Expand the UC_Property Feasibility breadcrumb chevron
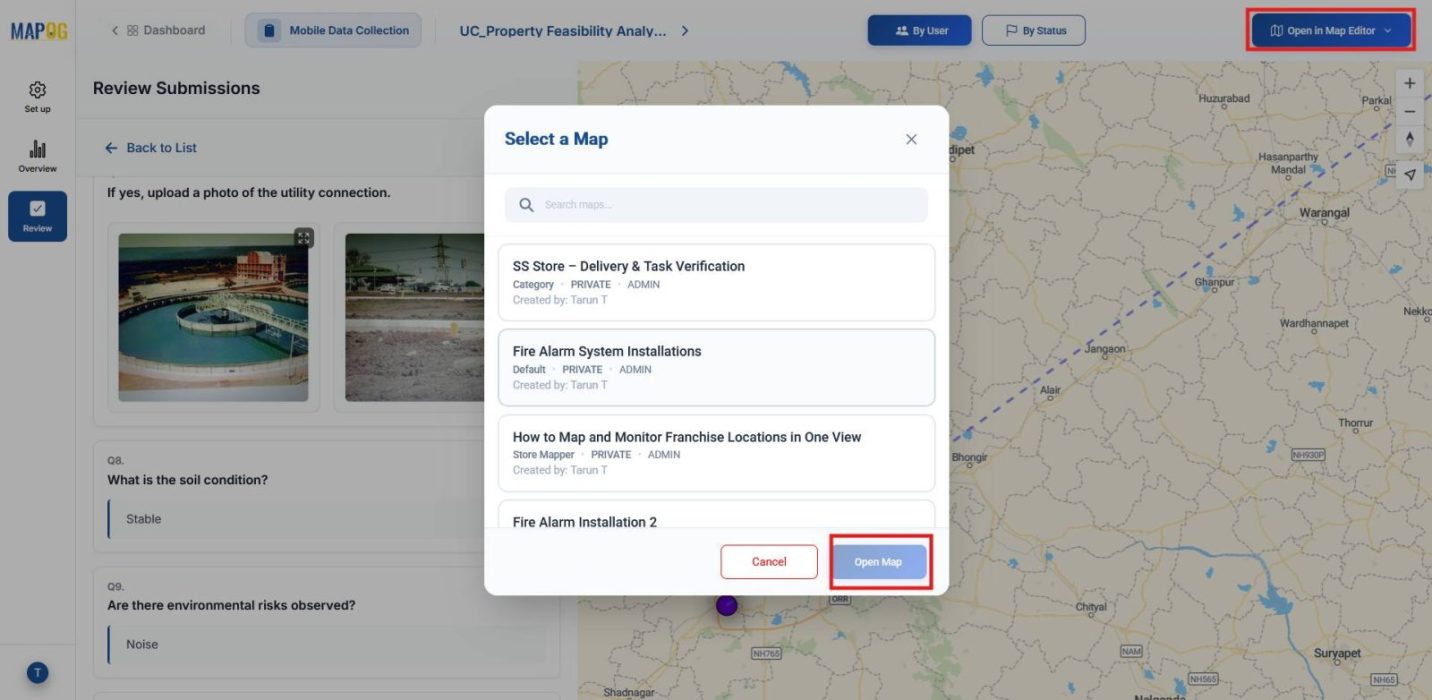 point(685,30)
